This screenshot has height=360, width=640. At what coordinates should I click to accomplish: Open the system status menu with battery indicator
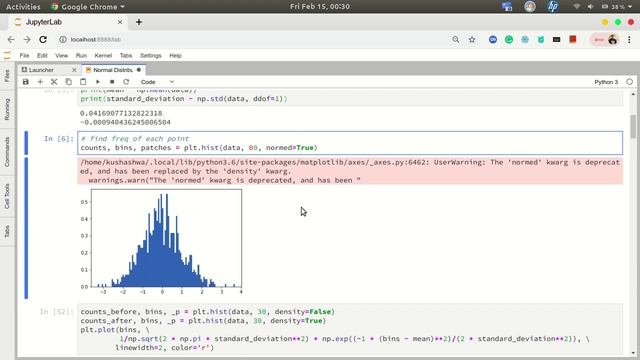pos(617,7)
